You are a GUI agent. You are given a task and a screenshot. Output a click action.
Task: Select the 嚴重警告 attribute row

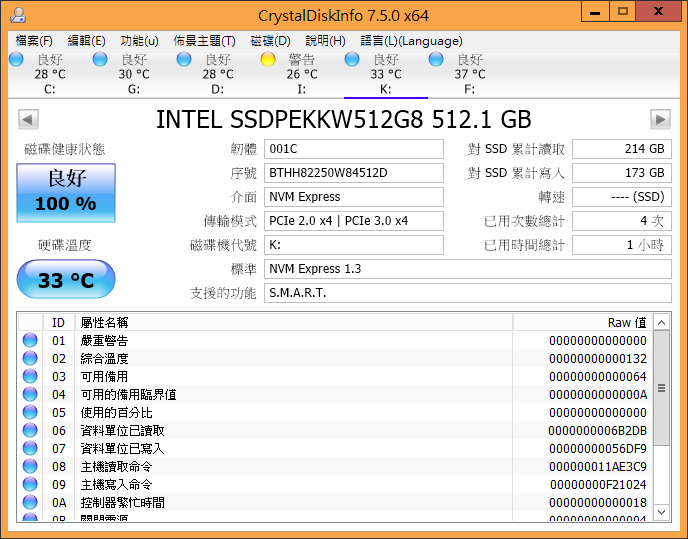[x=335, y=341]
